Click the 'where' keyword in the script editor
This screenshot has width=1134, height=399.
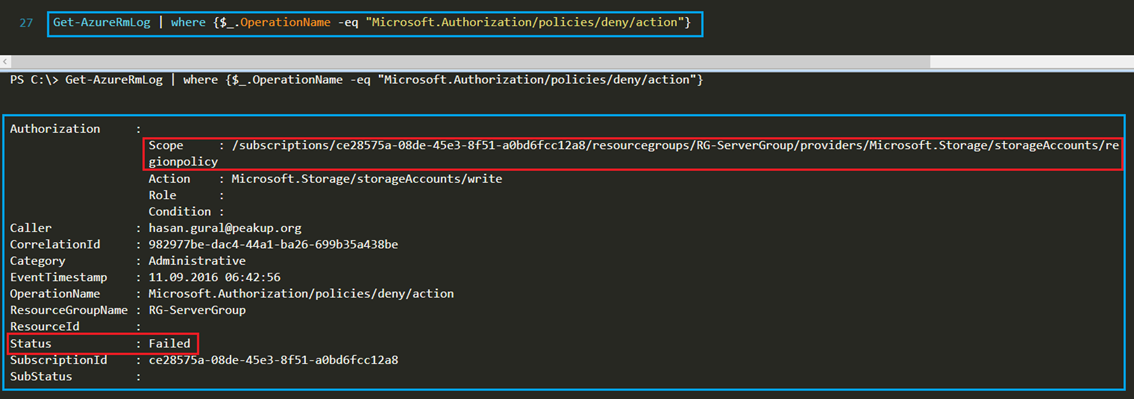click(x=189, y=22)
